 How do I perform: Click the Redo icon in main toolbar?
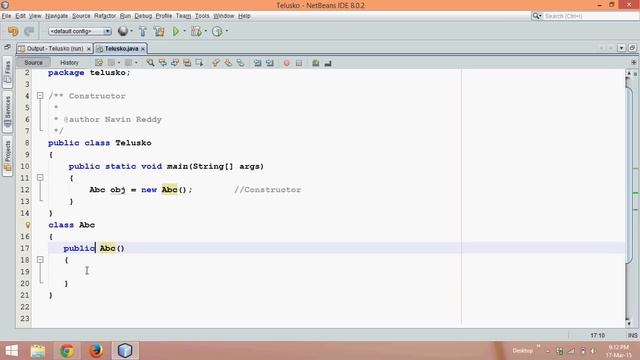pos(29,31)
